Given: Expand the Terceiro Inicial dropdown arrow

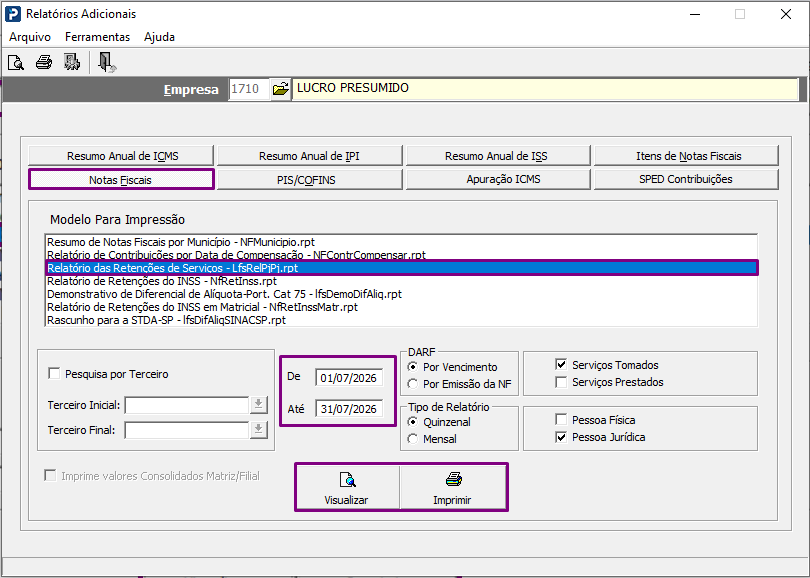Looking at the screenshot, I should click(x=258, y=405).
